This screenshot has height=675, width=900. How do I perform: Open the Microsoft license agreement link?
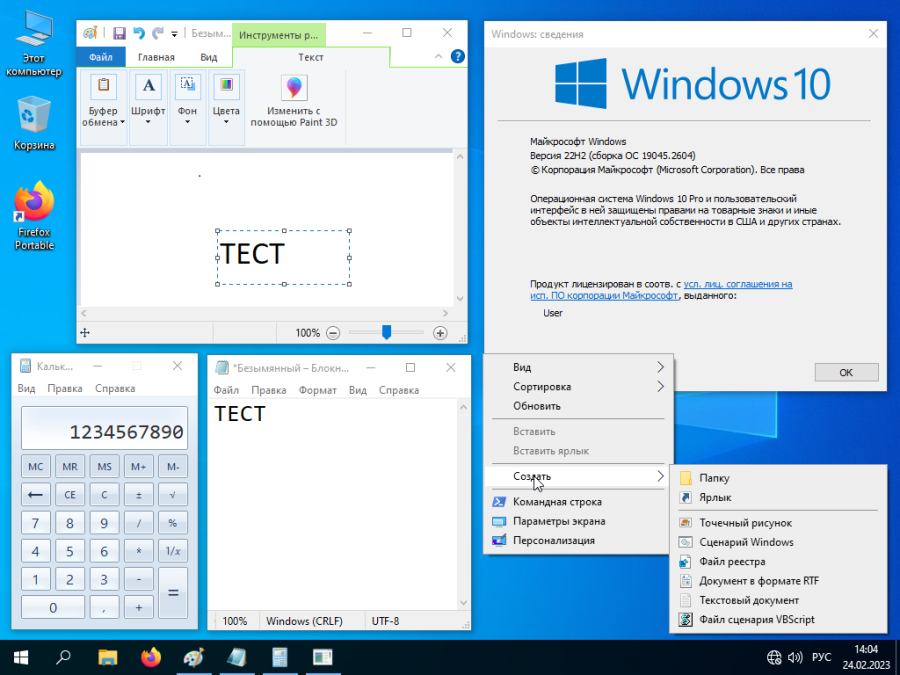pyautogui.click(x=661, y=290)
